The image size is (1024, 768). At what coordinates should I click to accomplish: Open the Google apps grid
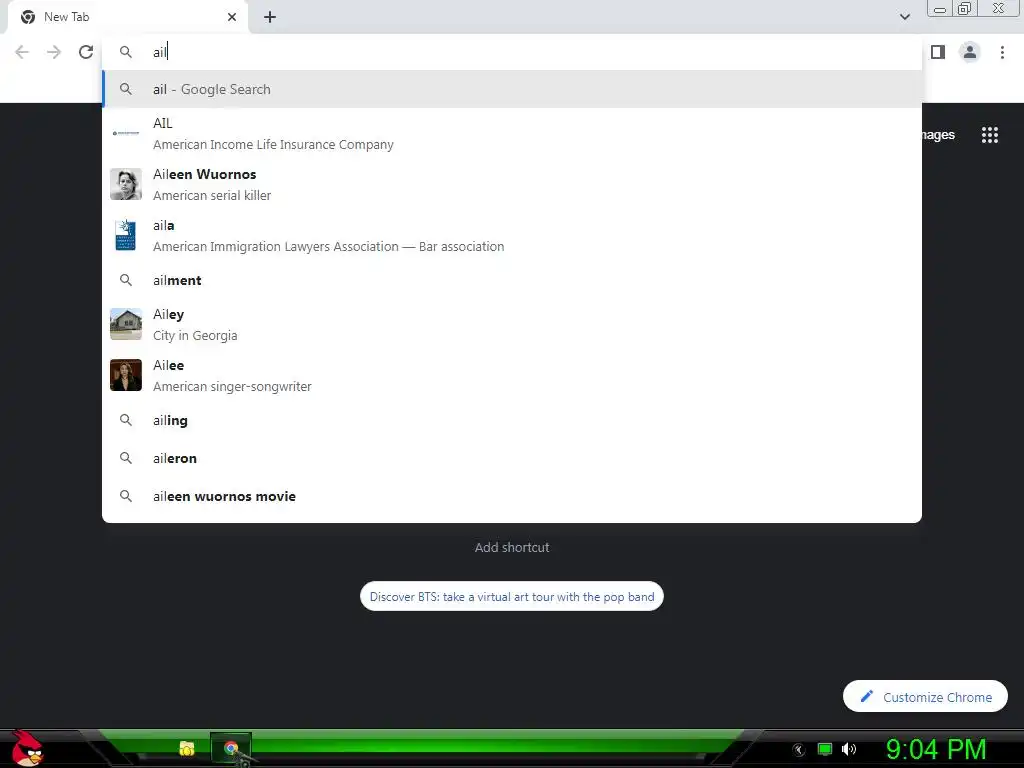989,135
